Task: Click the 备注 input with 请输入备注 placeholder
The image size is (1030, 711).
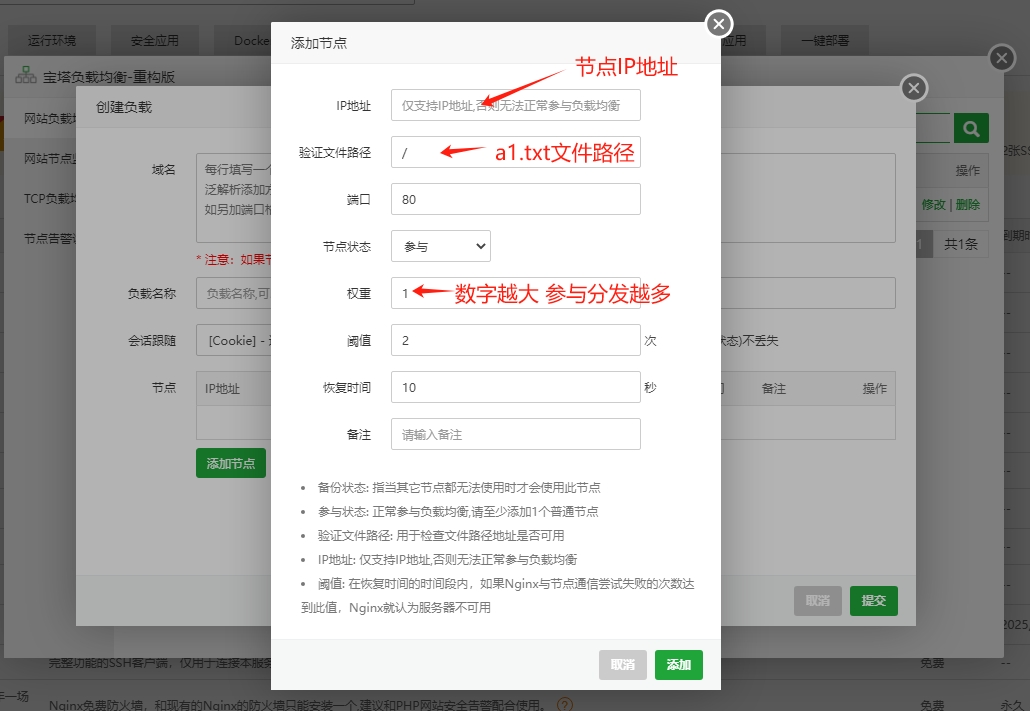Action: tap(516, 434)
